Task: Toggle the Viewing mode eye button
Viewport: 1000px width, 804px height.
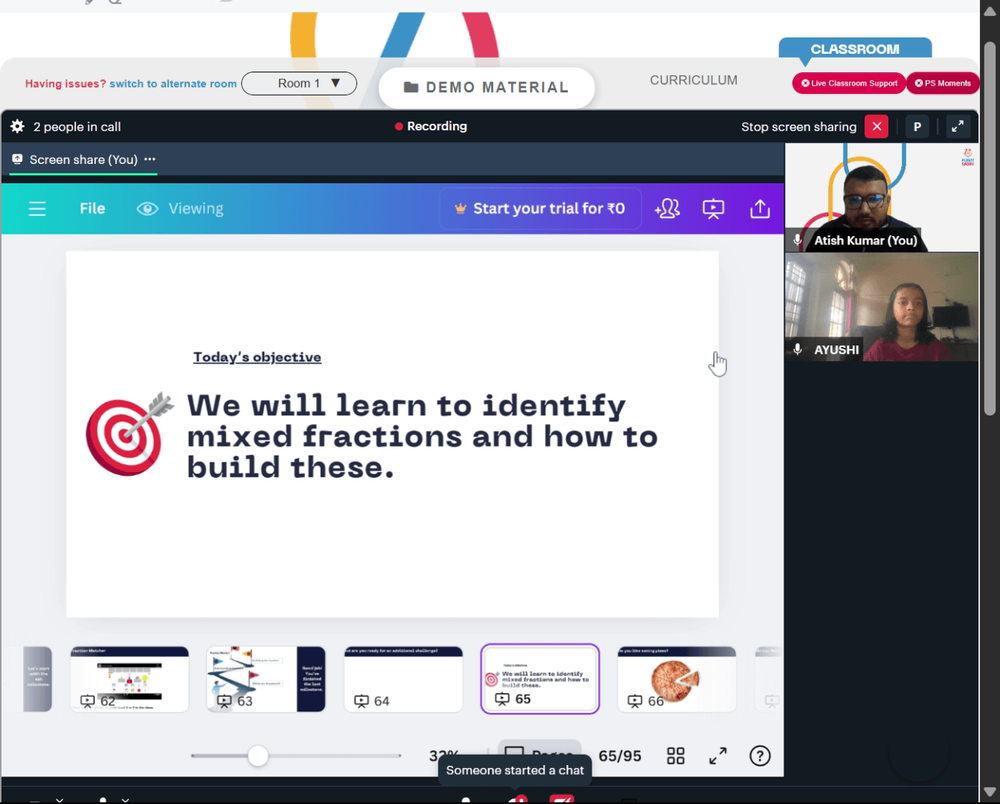Action: pos(180,208)
